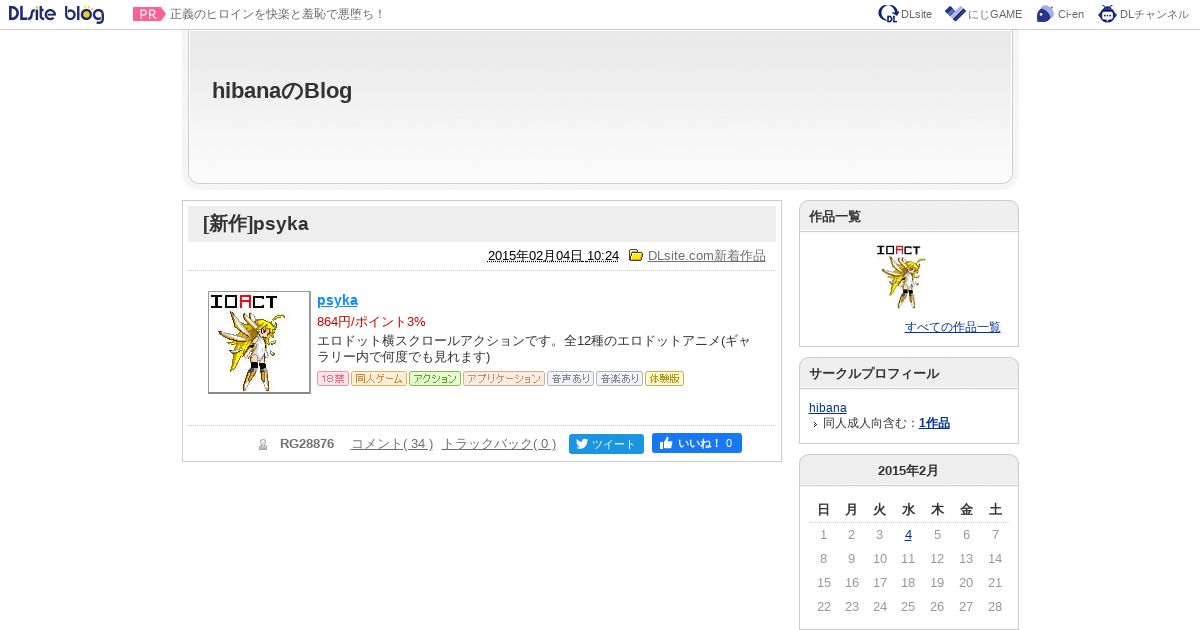
Task: Select the 同人ゲーム tag
Action: (379, 379)
